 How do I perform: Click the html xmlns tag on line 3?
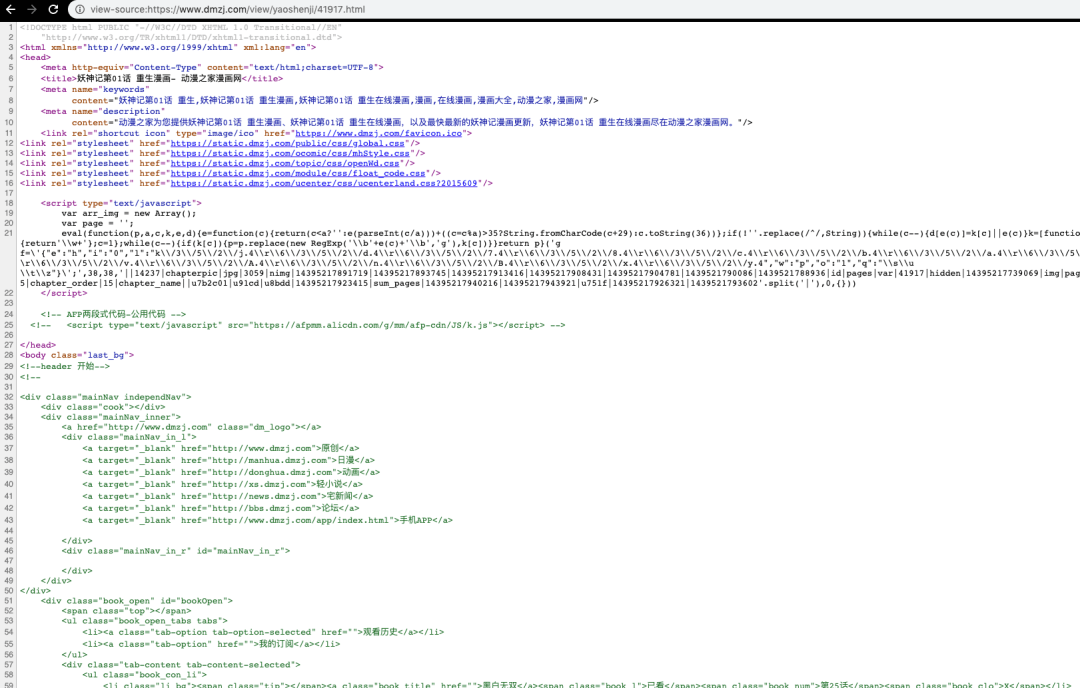pyautogui.click(x=168, y=48)
